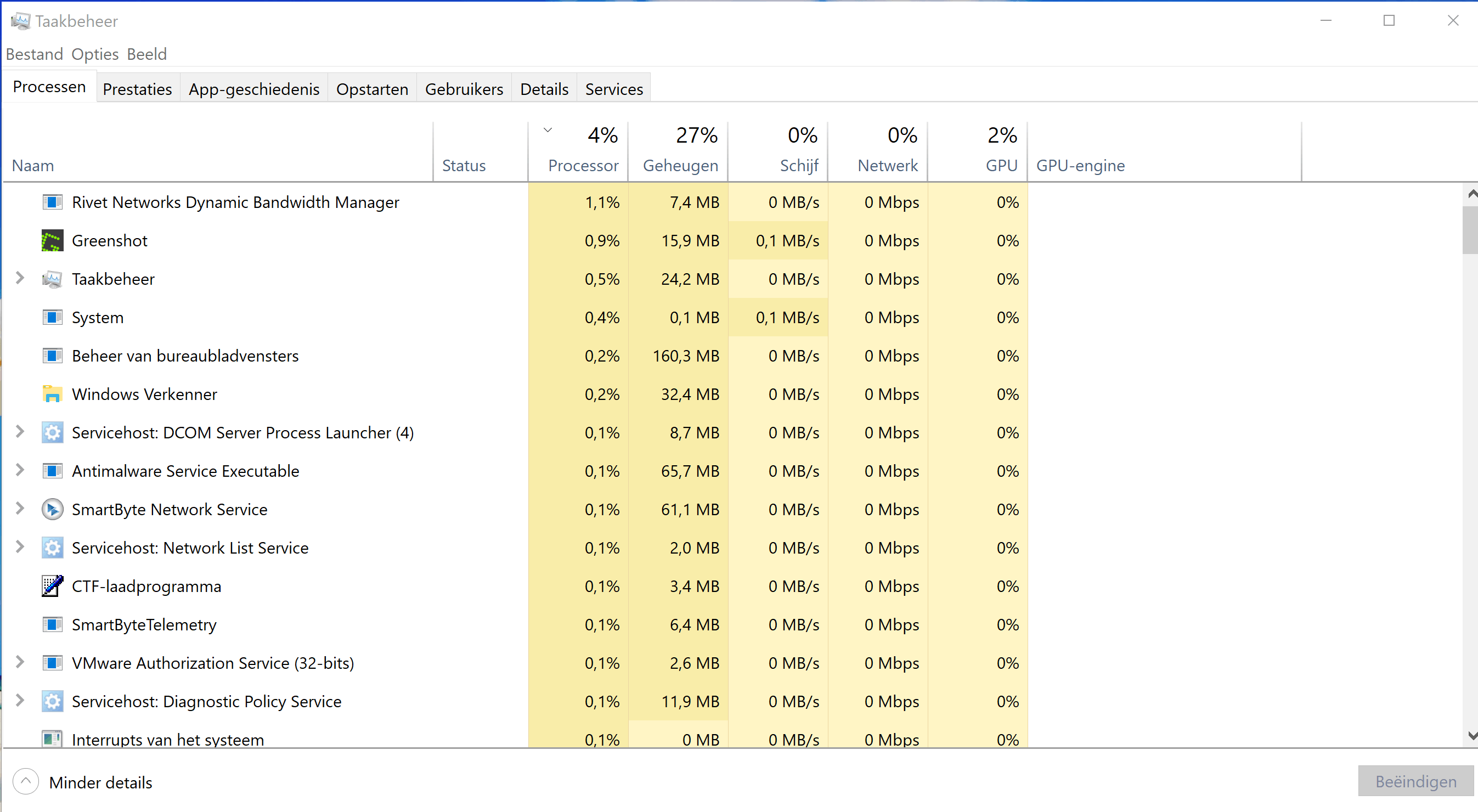The height and width of the screenshot is (812, 1478).
Task: Select the CTF-laadprogramma row name
Action: pos(146,586)
